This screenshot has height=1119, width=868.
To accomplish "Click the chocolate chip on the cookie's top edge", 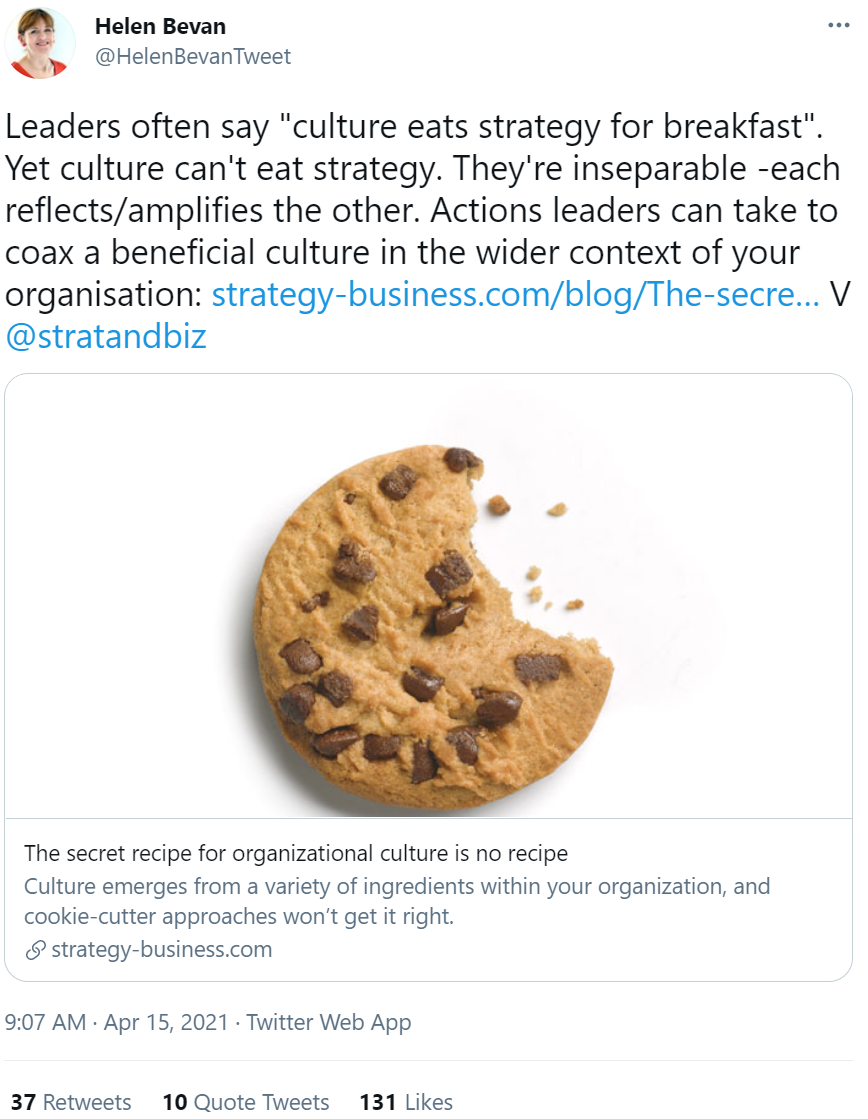I will pyautogui.click(x=462, y=459).
